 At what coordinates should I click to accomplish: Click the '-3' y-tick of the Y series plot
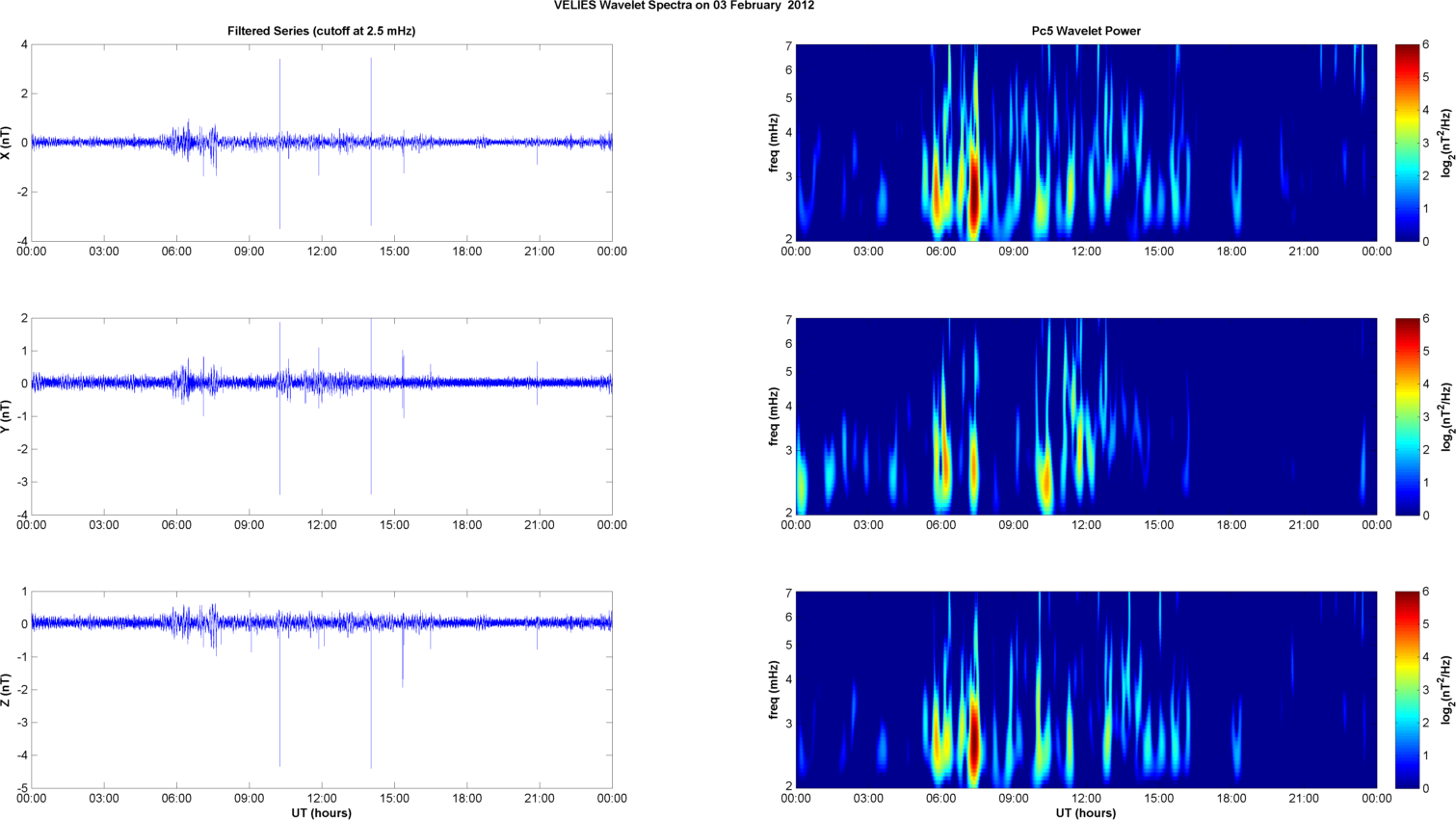point(21,482)
